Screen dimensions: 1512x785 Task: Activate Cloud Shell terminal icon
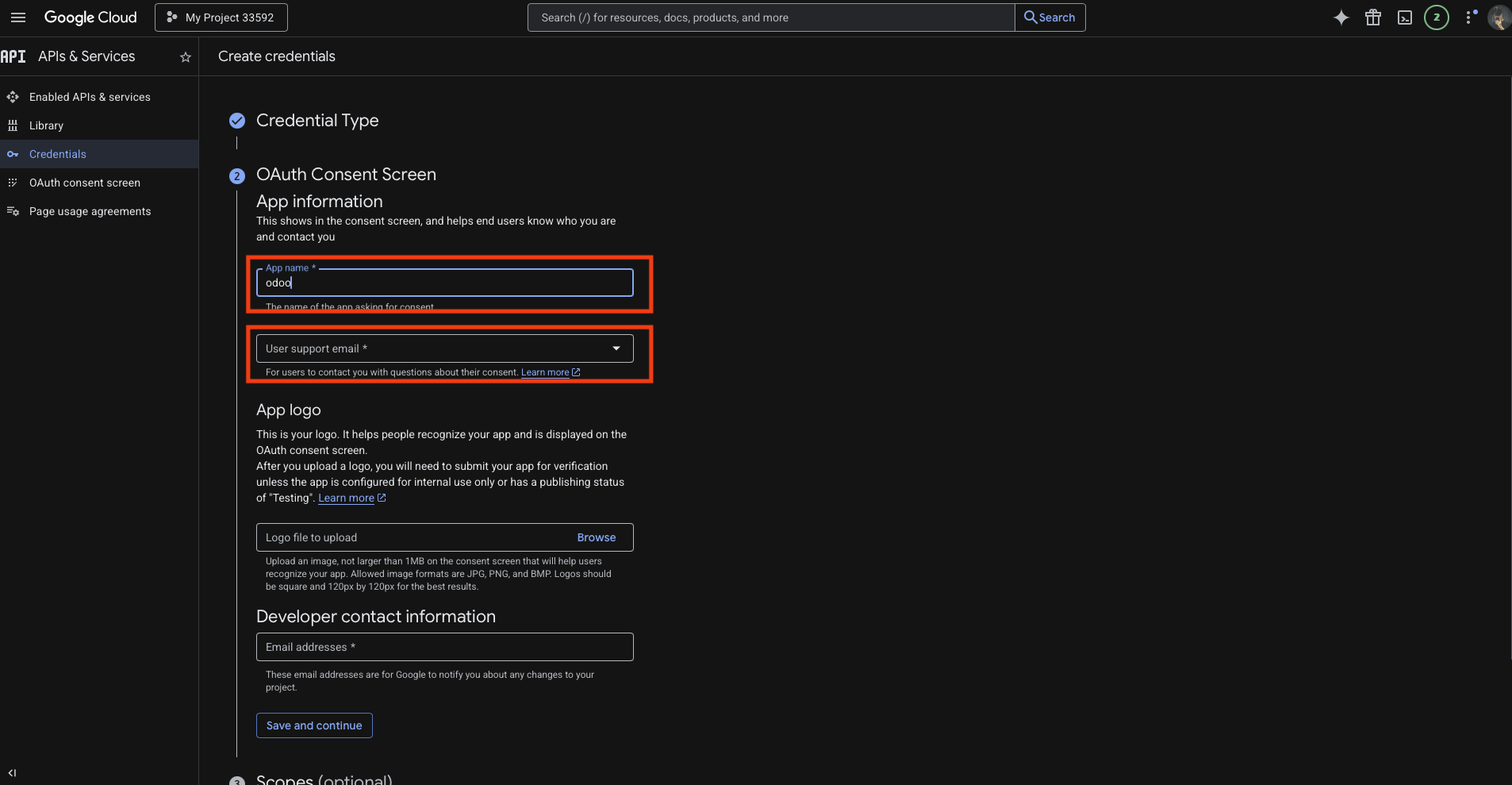pyautogui.click(x=1404, y=17)
